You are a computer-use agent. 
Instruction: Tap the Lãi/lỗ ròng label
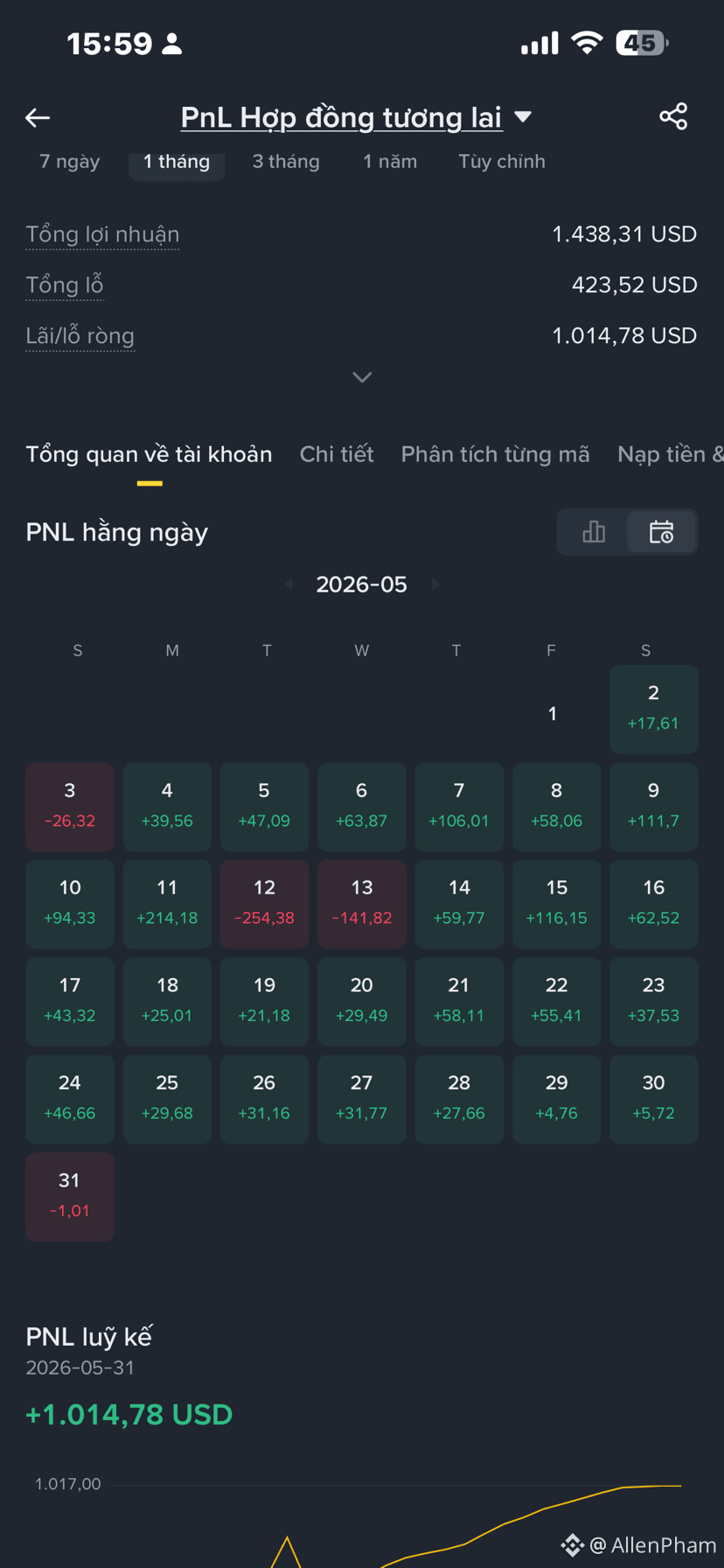[80, 336]
